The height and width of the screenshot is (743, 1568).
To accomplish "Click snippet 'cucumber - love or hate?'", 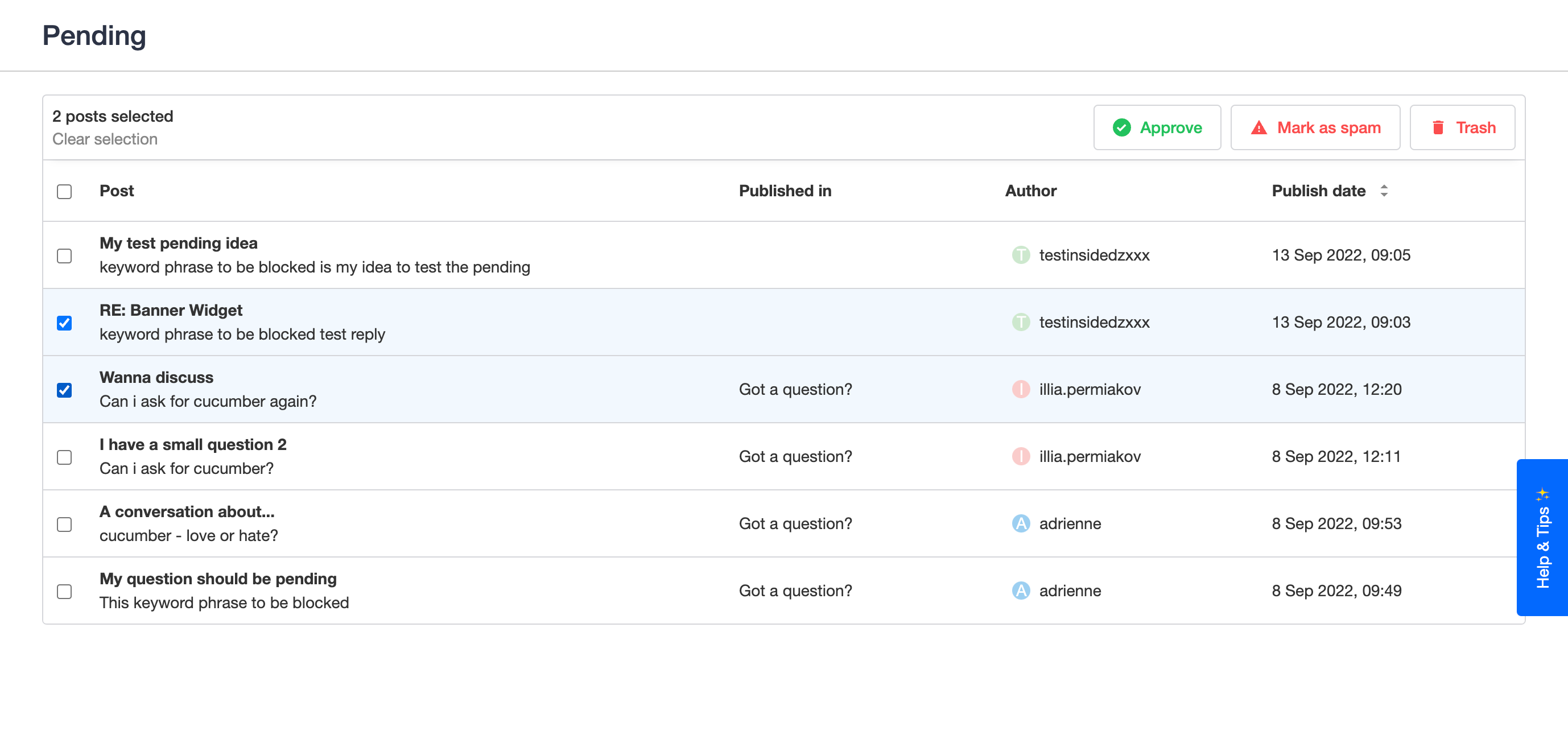I will tap(189, 535).
